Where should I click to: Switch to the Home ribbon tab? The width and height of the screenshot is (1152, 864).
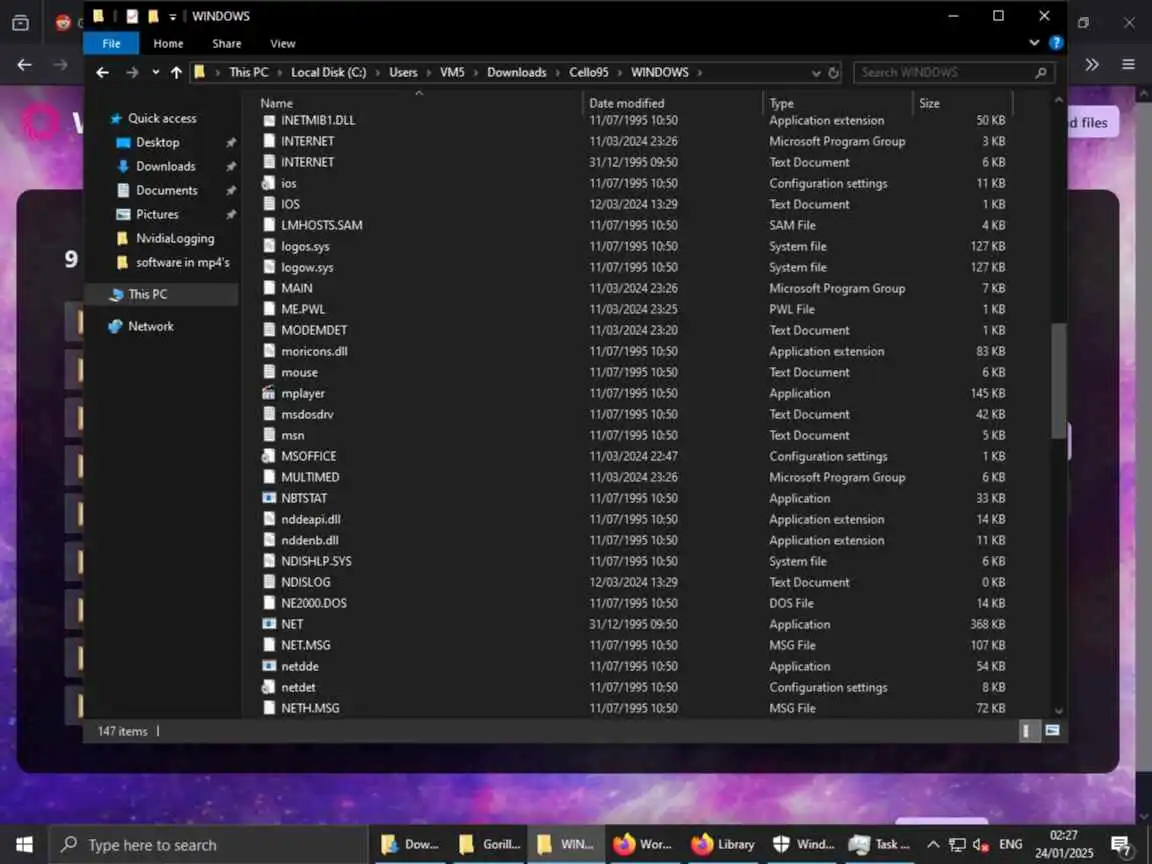(x=168, y=43)
